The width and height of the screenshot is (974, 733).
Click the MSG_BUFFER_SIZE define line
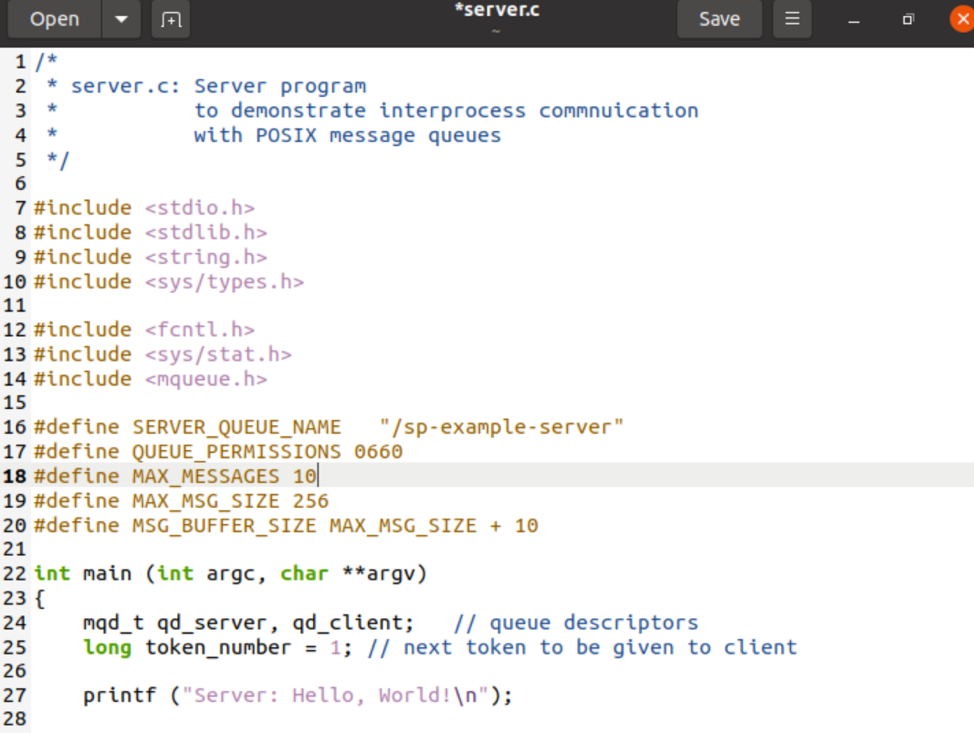pos(285,525)
